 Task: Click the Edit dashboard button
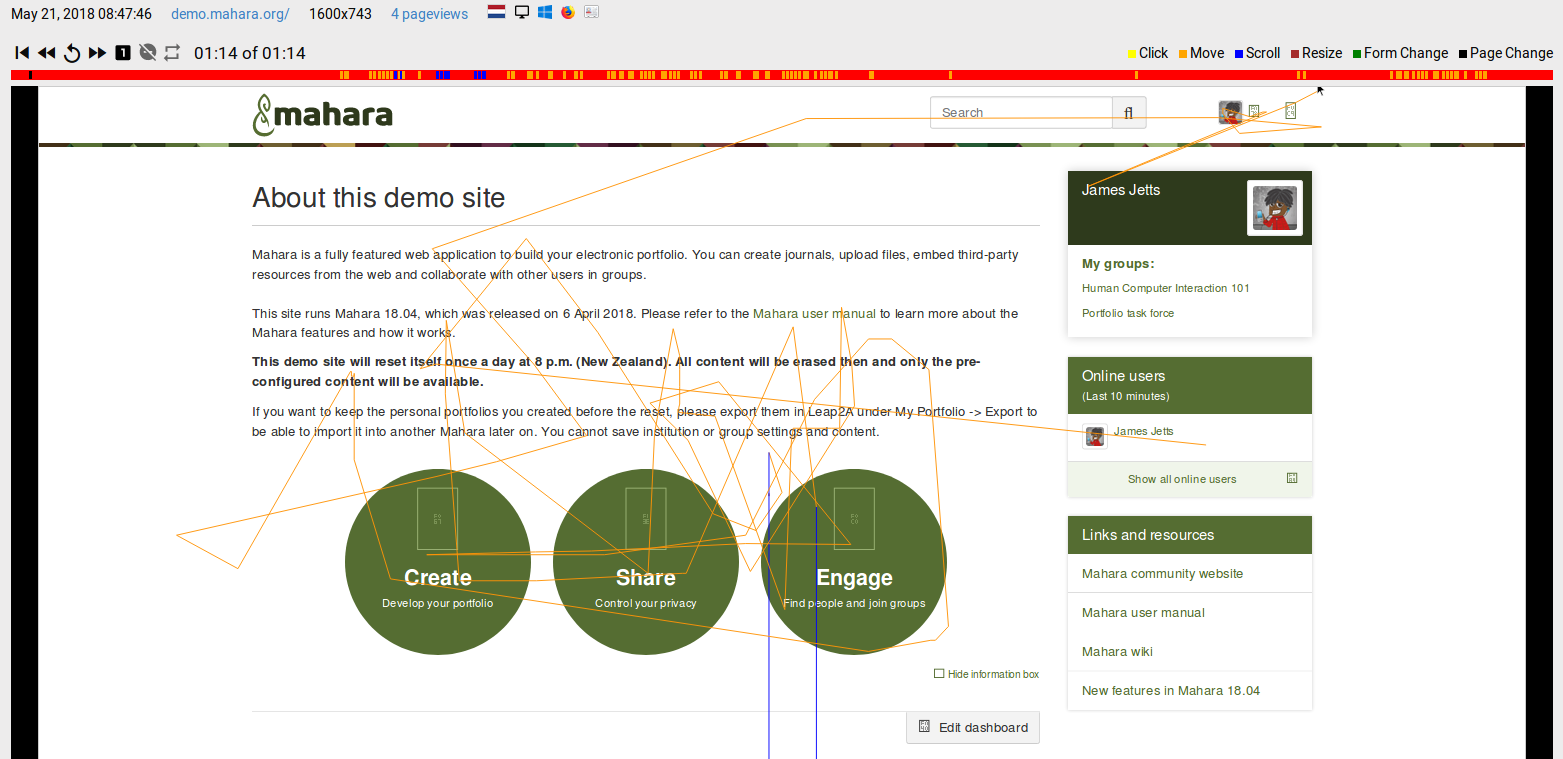[x=973, y=727]
